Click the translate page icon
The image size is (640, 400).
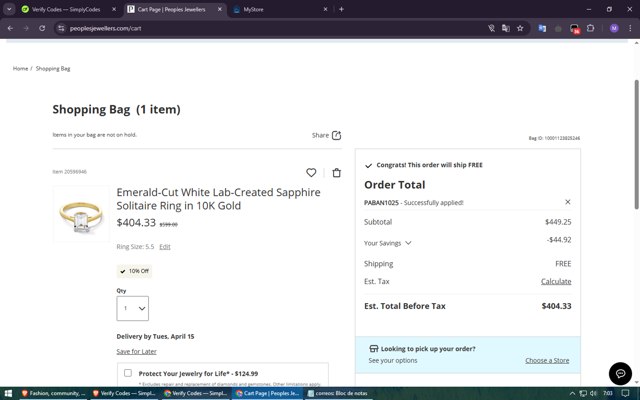point(506,28)
